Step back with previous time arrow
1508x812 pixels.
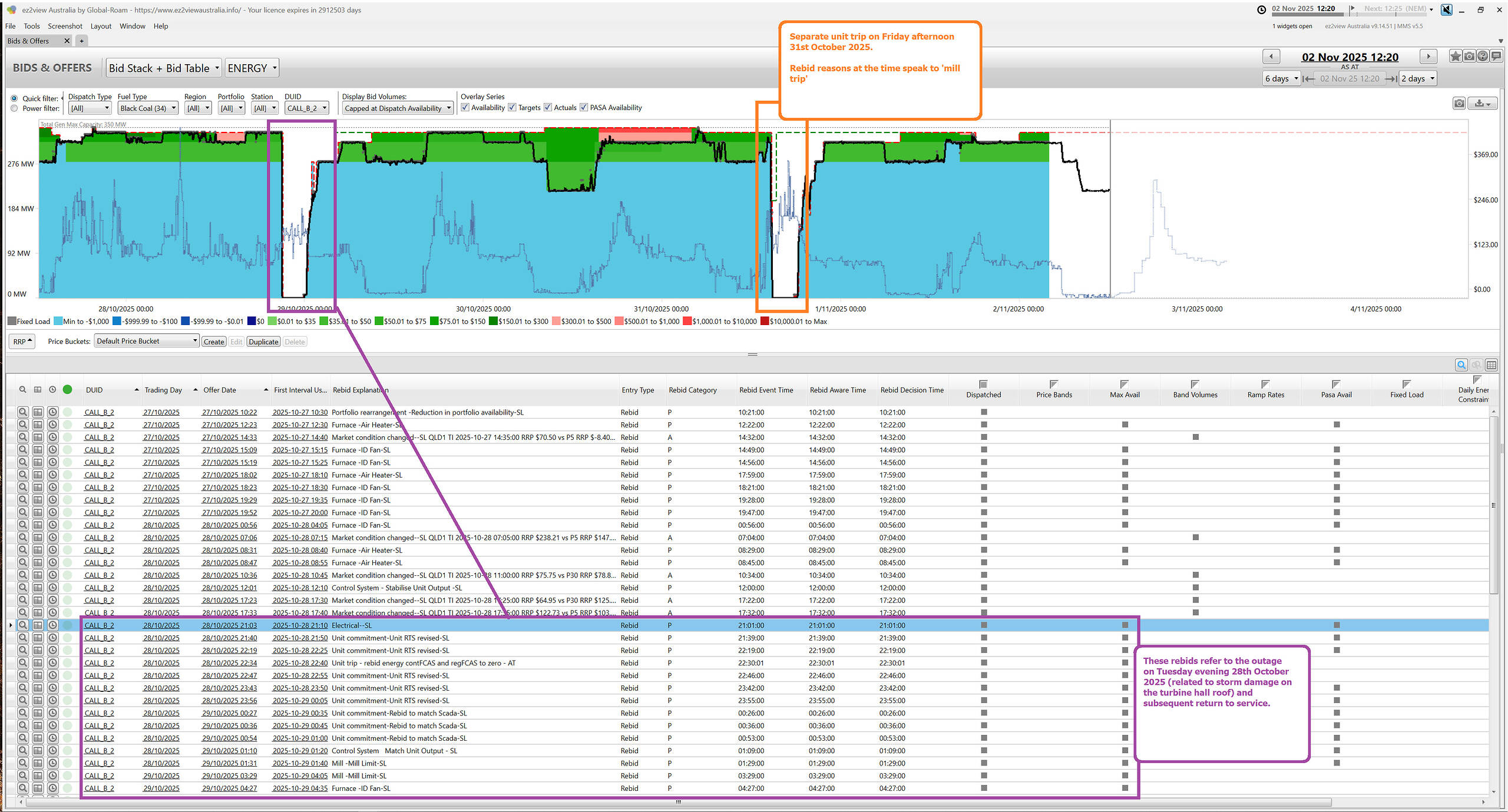[x=1271, y=57]
